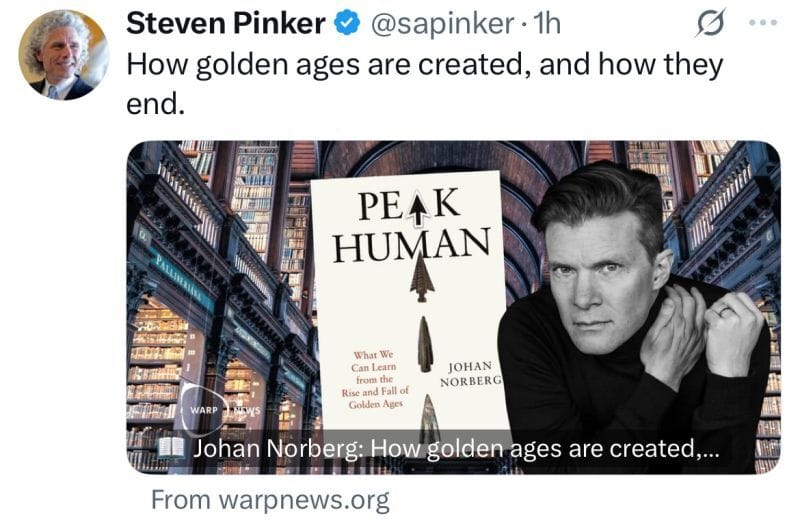Follow the 'From warpnews.org' source link

(x=270, y=500)
